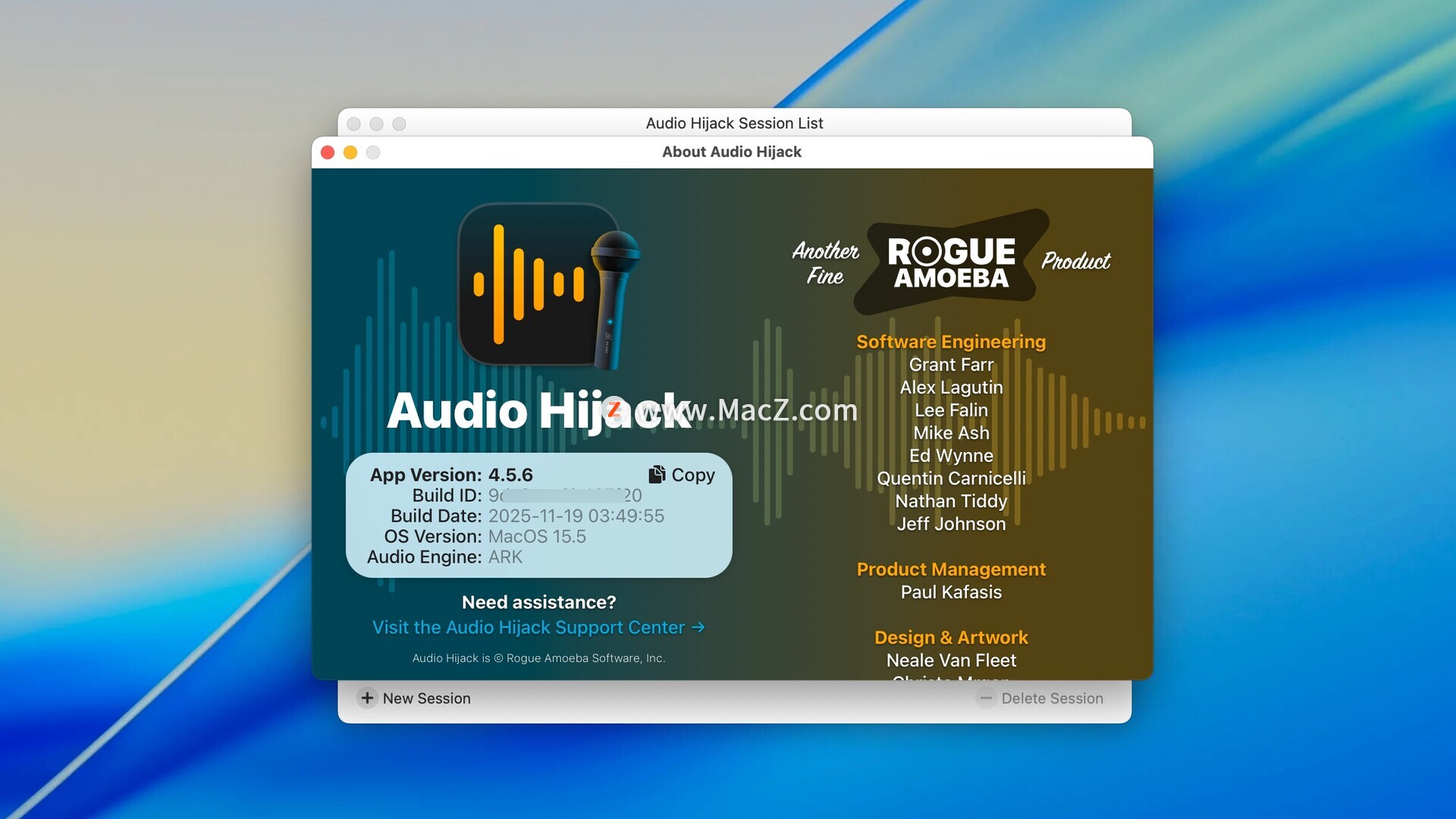1456x819 pixels.
Task: Minimize the About Audio Hijack window
Action: coord(350,152)
